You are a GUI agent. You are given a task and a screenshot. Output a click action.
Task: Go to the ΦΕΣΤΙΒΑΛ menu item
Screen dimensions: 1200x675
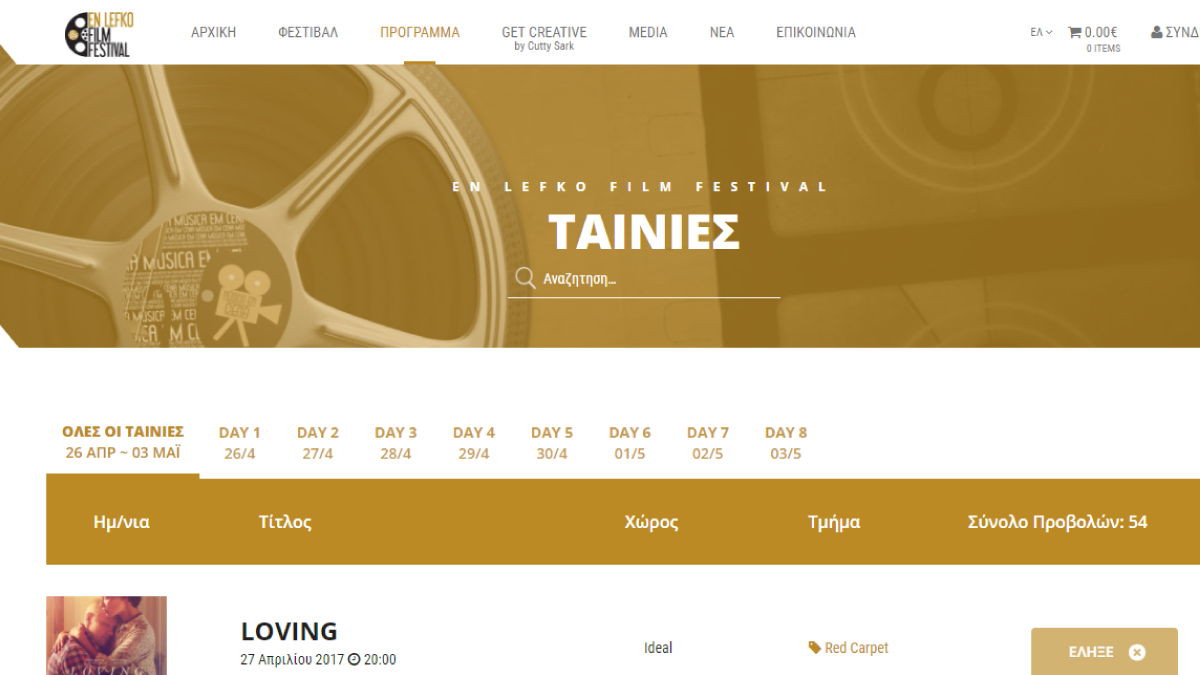pyautogui.click(x=308, y=32)
